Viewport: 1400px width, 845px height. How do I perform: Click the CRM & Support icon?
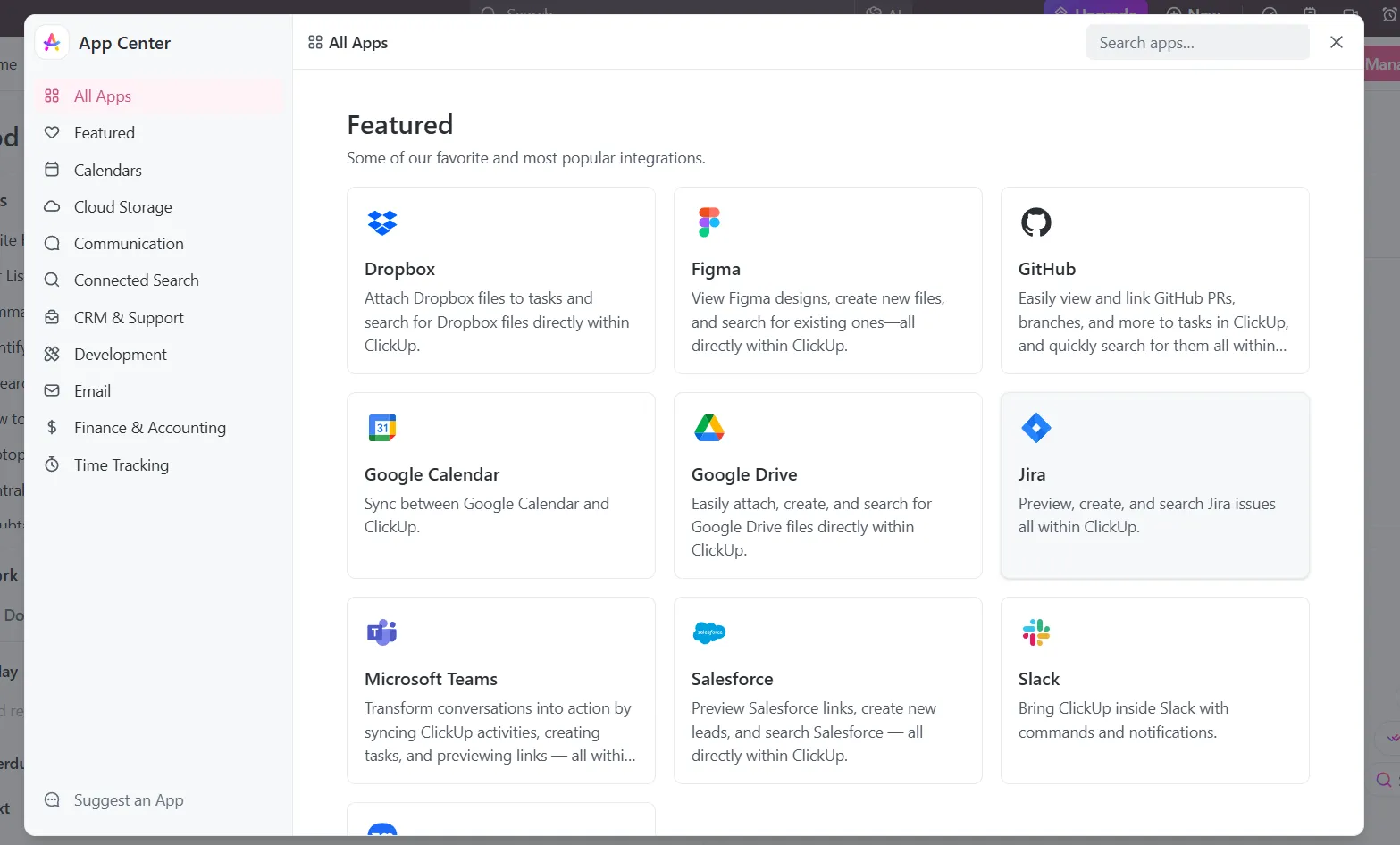52,317
